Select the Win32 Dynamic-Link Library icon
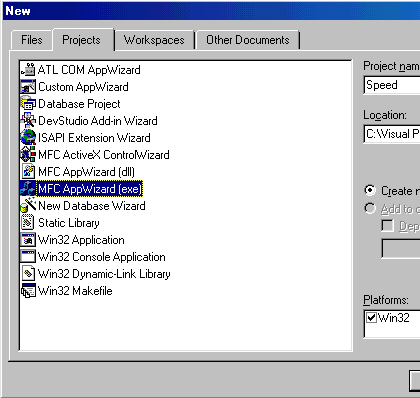Screen dimensions: 420x398 click(28, 274)
